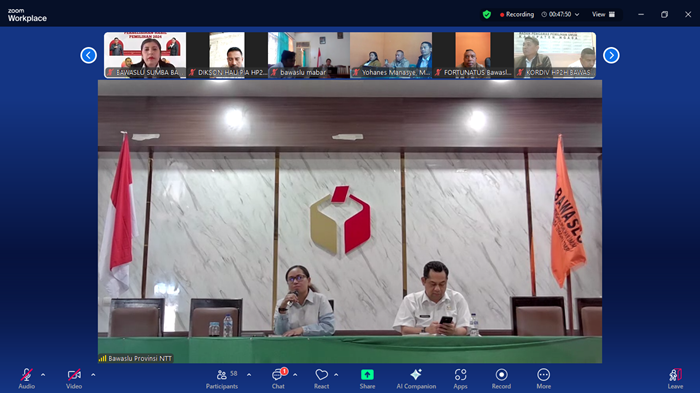Click the Record button
This screenshot has width=700, height=393.
tap(501, 378)
